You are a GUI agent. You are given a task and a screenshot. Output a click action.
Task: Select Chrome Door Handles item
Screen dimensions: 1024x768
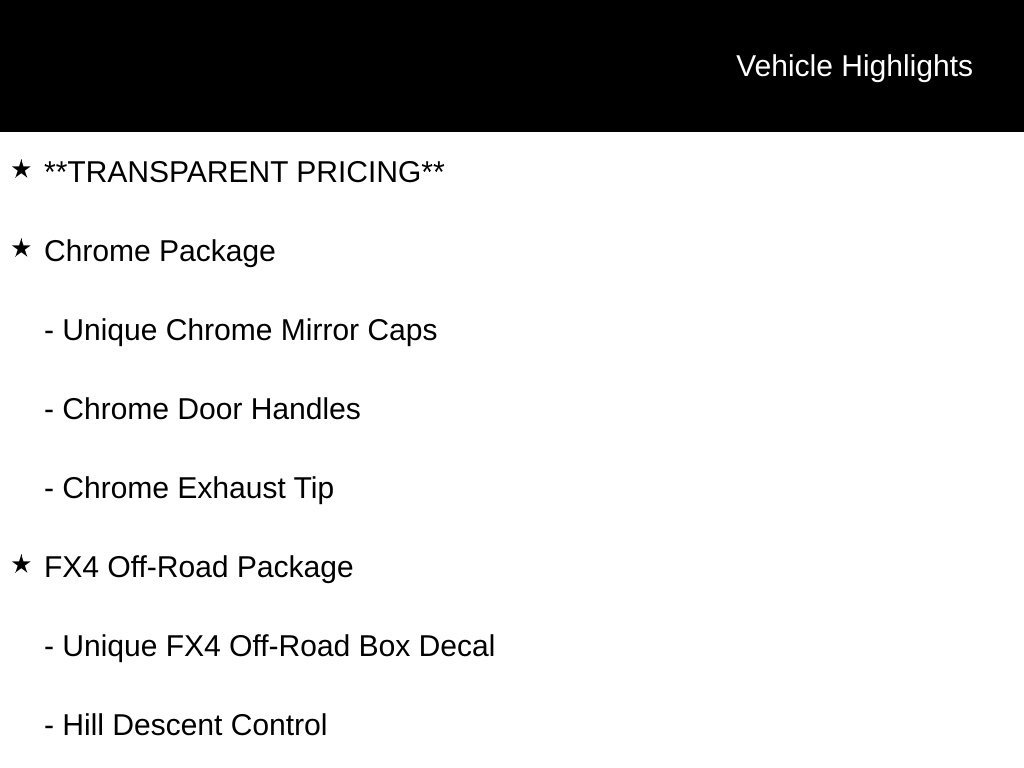tap(202, 409)
